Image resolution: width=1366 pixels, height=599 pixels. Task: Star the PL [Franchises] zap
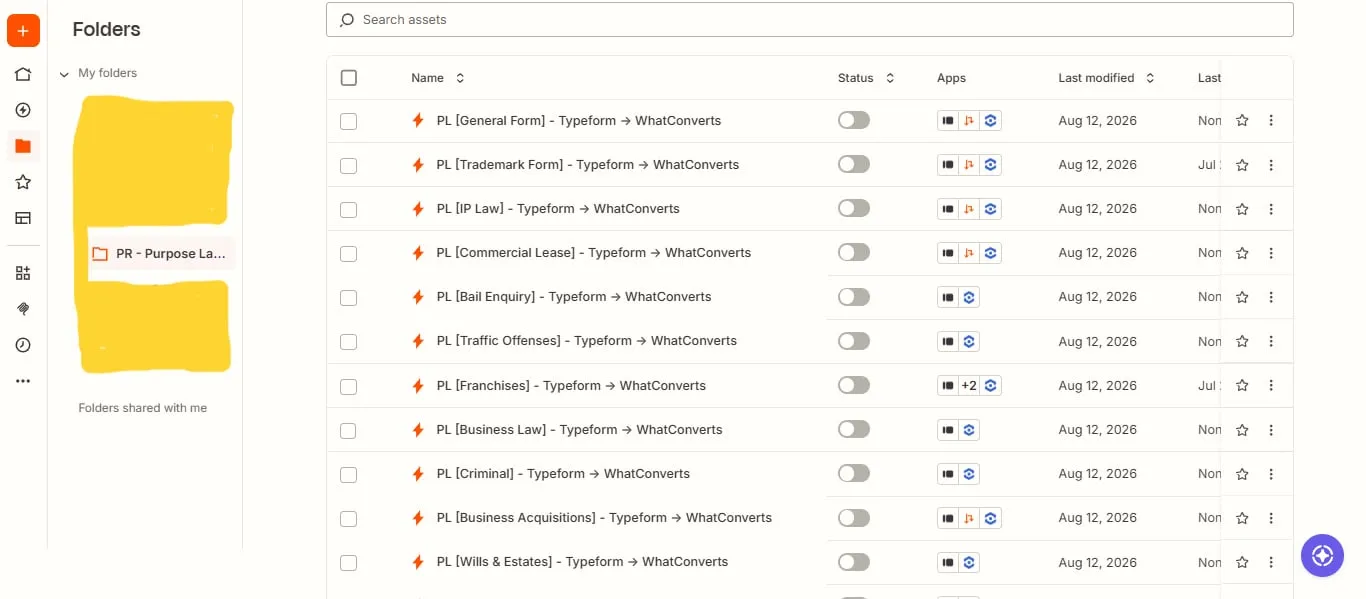[1242, 385]
